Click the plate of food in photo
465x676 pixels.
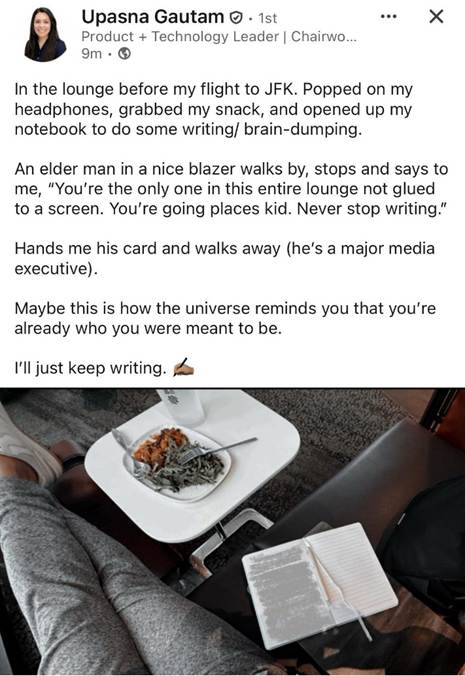click(177, 463)
